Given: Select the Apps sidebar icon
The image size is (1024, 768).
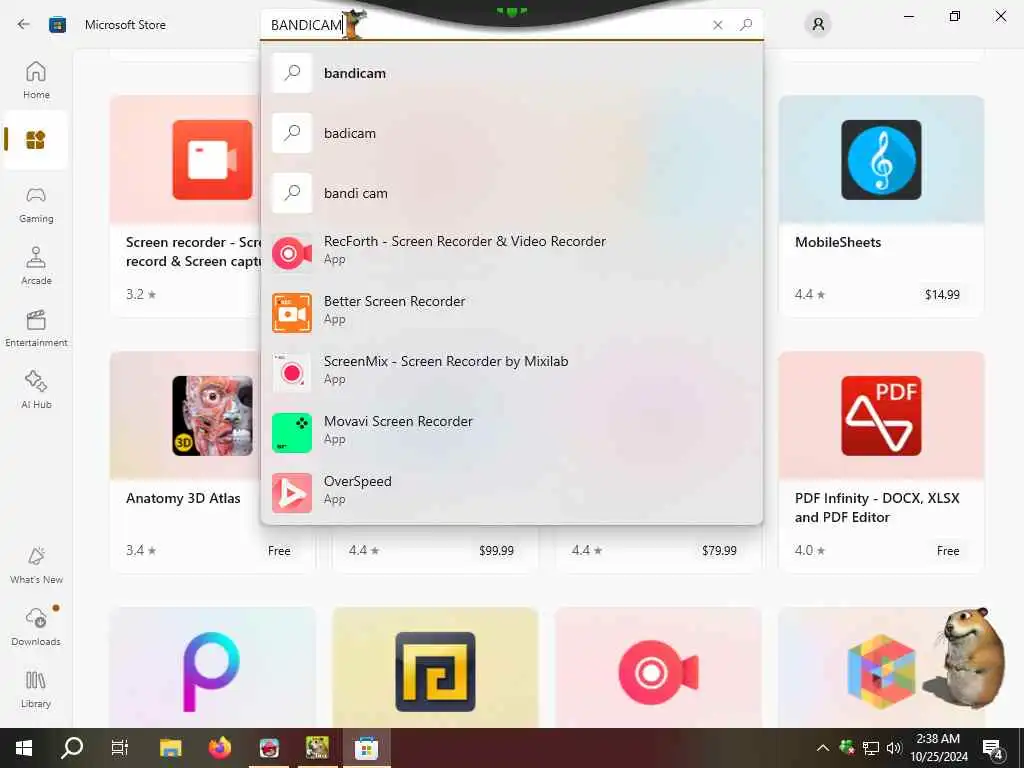Looking at the screenshot, I should tap(36, 140).
